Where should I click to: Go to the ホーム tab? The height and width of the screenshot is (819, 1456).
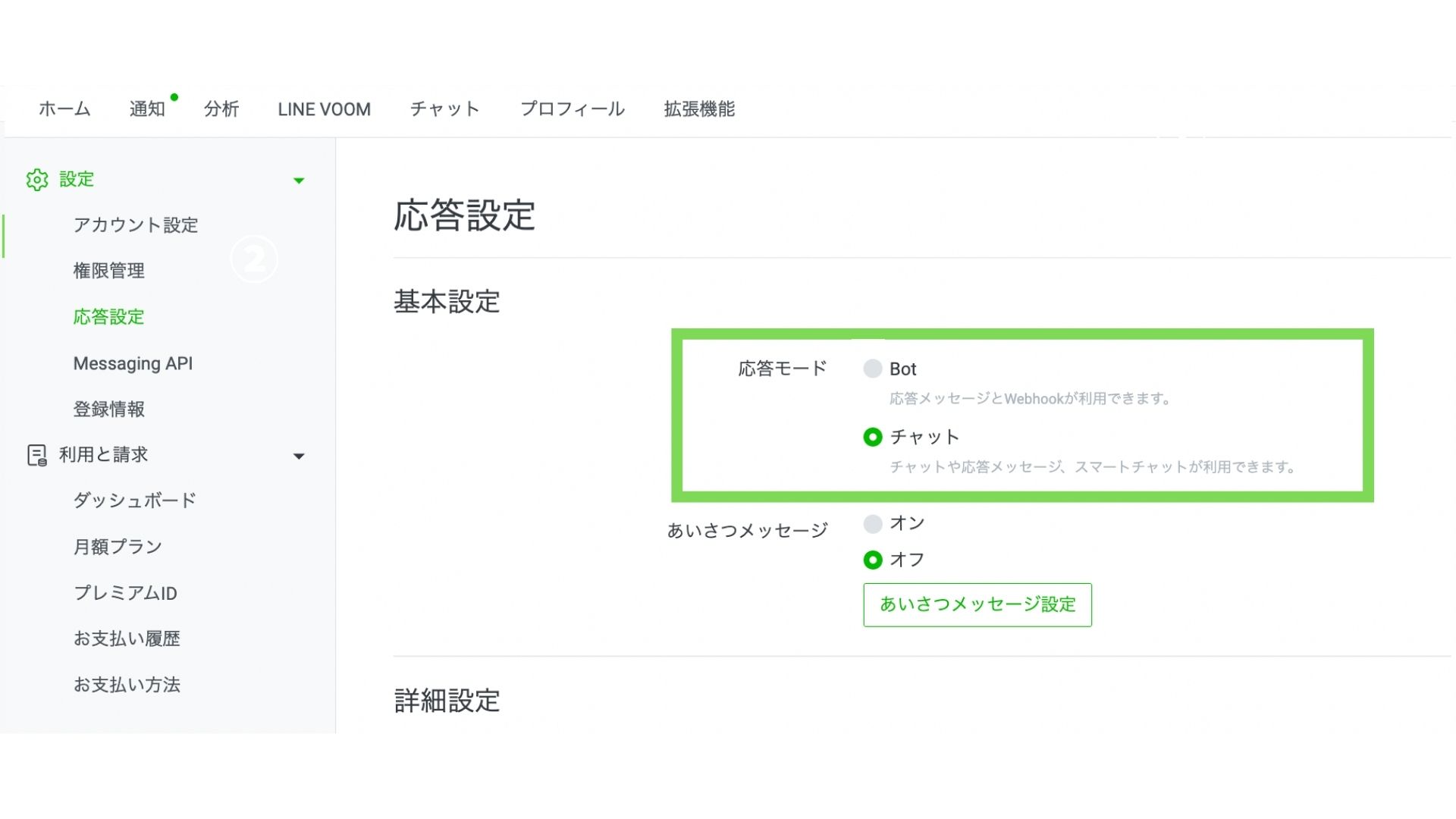pyautogui.click(x=64, y=109)
